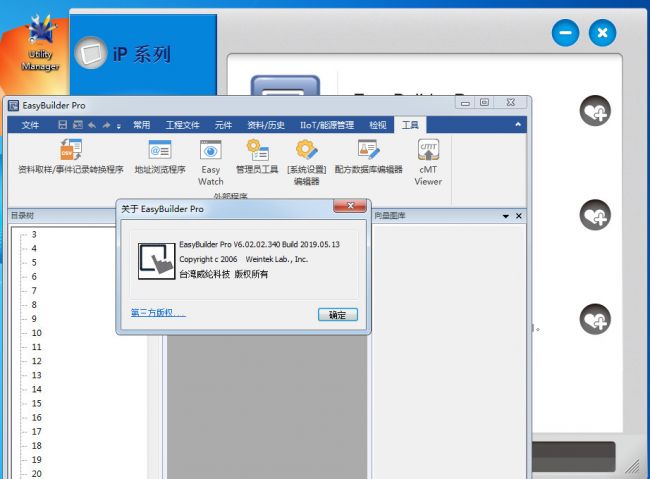Open the 文件 menu

click(x=30, y=125)
